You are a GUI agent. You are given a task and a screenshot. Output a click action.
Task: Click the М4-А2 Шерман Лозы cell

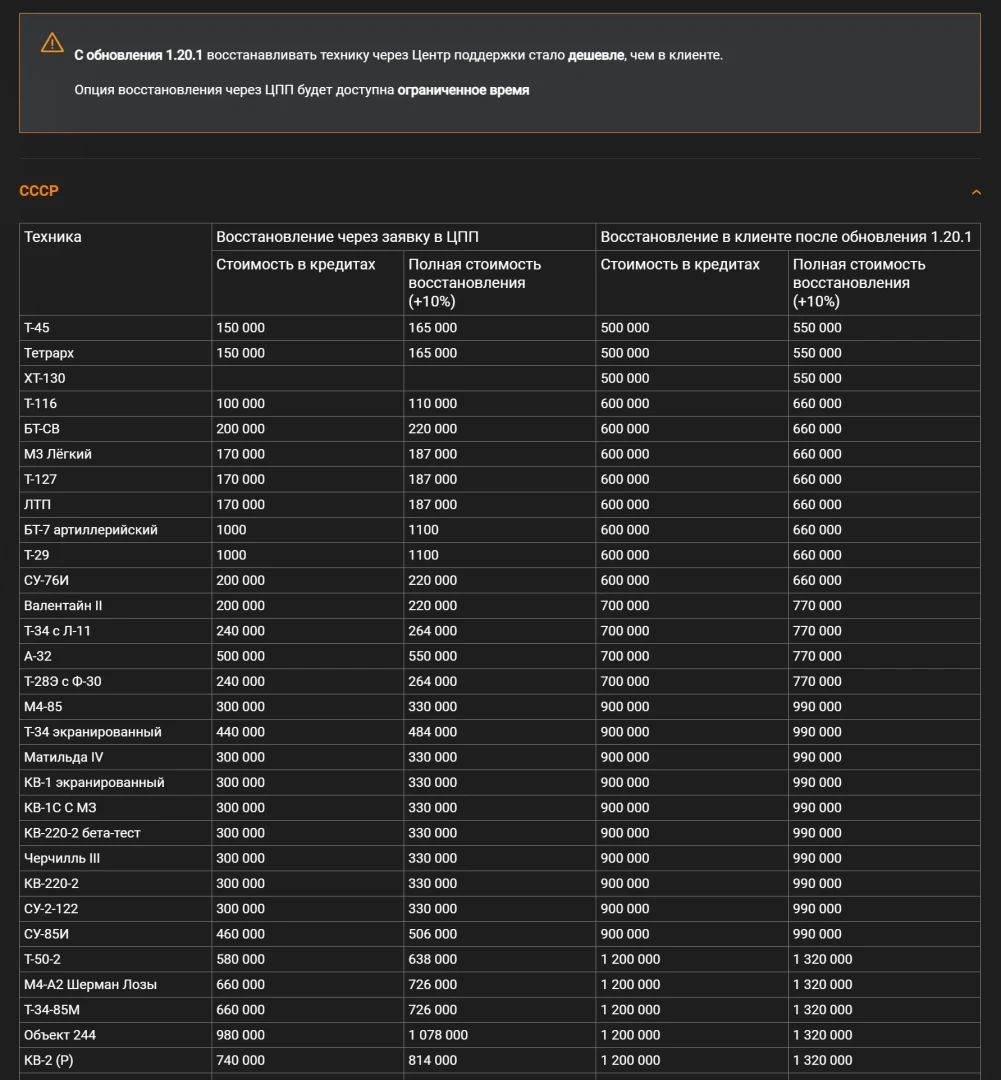pyautogui.click(x=90, y=985)
